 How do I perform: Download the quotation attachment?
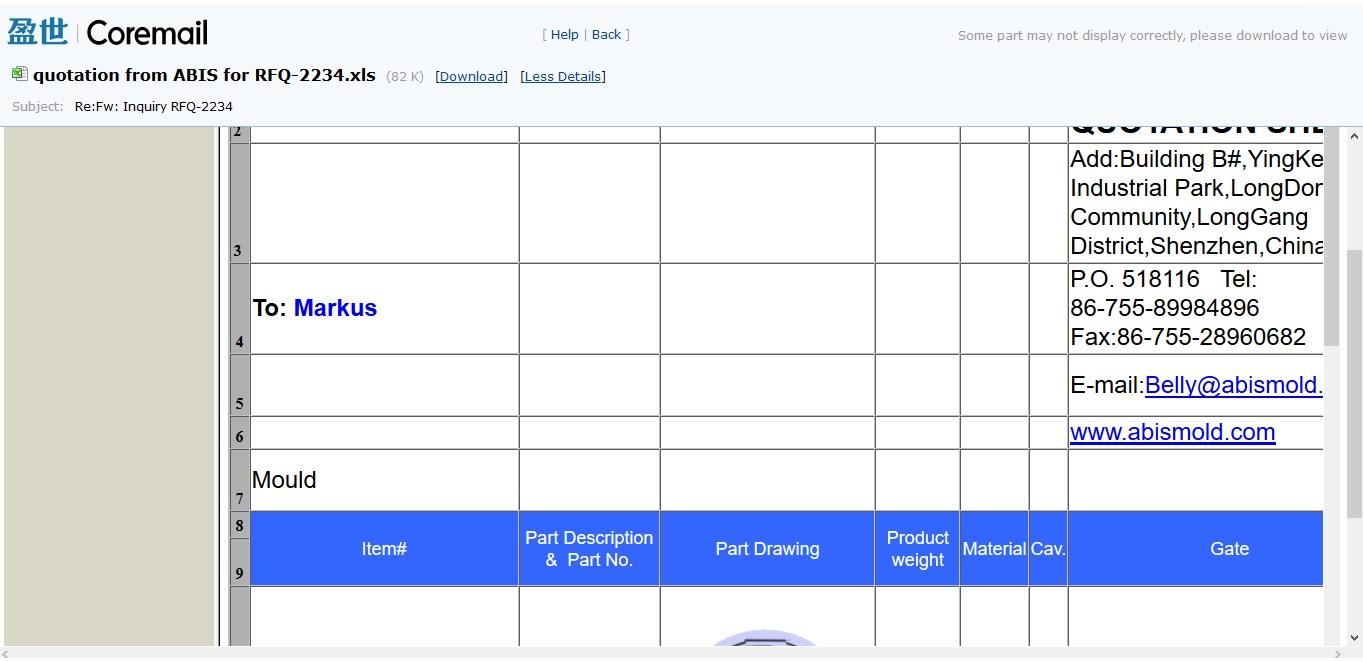point(471,76)
